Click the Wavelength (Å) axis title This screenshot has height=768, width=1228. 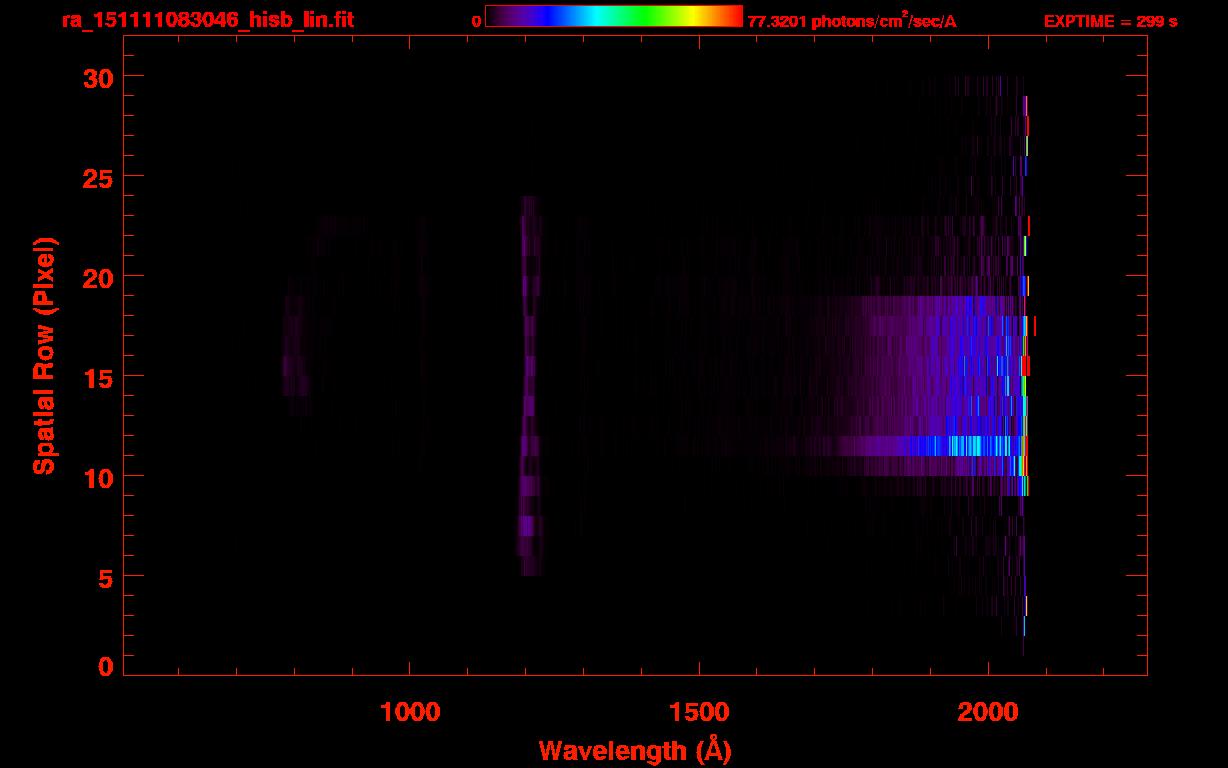pyautogui.click(x=635, y=750)
